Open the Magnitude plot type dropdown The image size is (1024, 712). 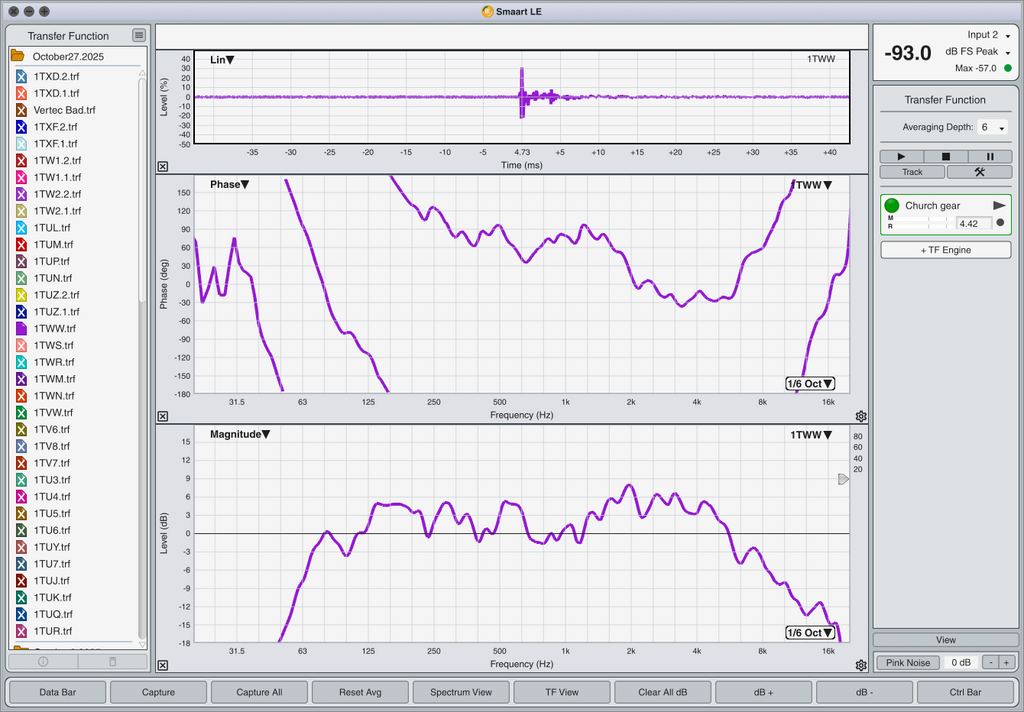point(238,434)
